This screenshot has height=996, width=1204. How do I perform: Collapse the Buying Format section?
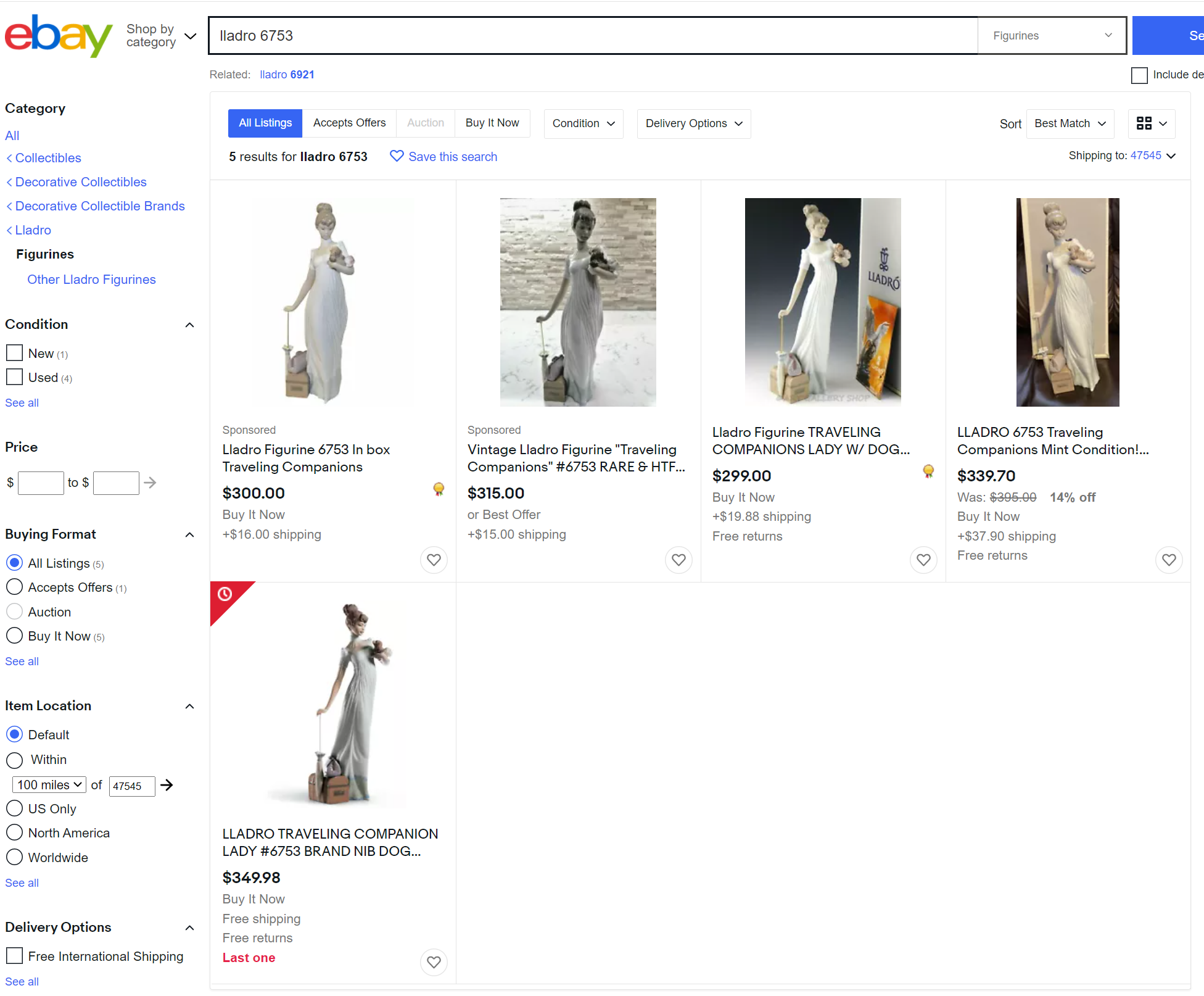coord(189,534)
